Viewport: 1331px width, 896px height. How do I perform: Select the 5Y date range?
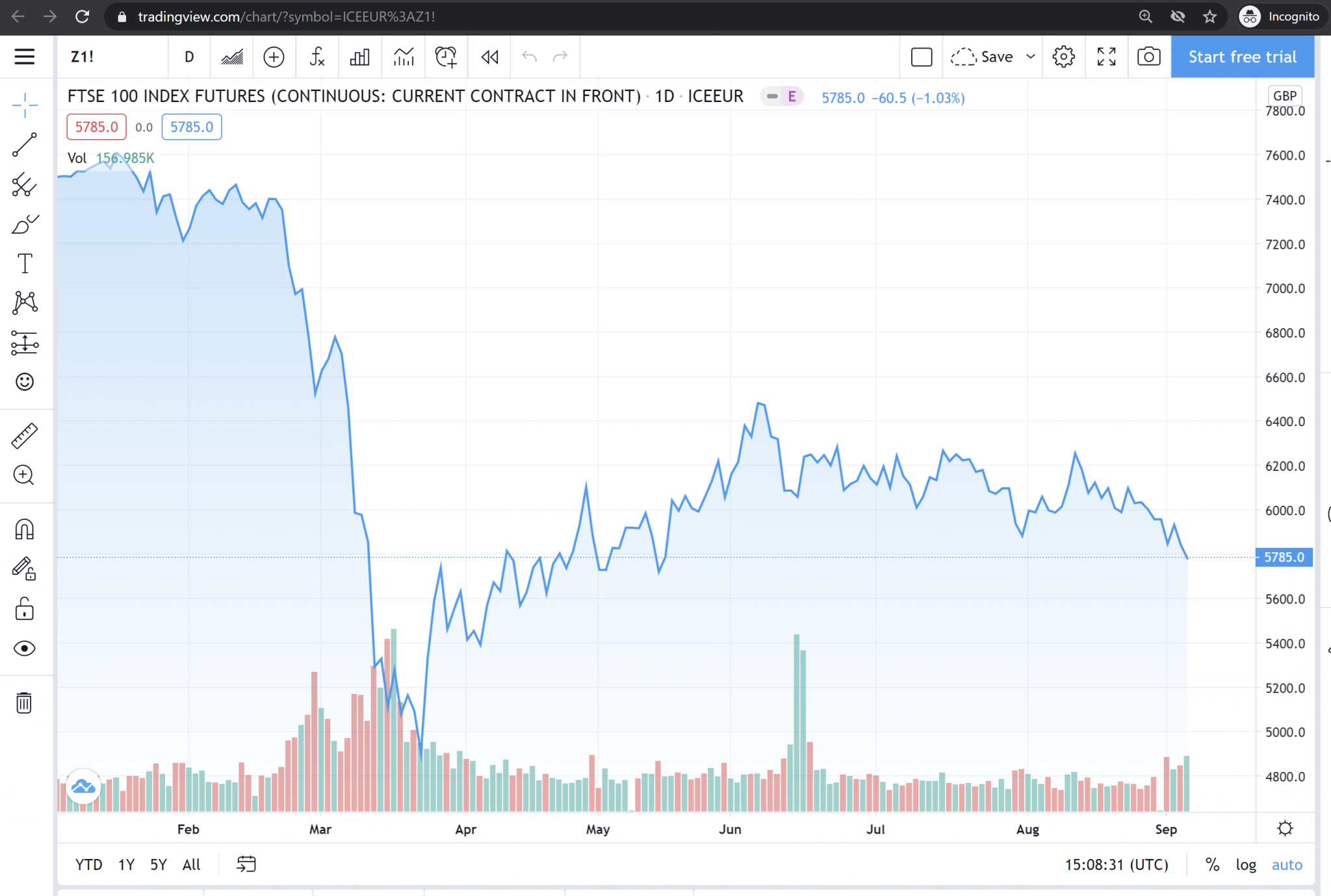[x=159, y=865]
